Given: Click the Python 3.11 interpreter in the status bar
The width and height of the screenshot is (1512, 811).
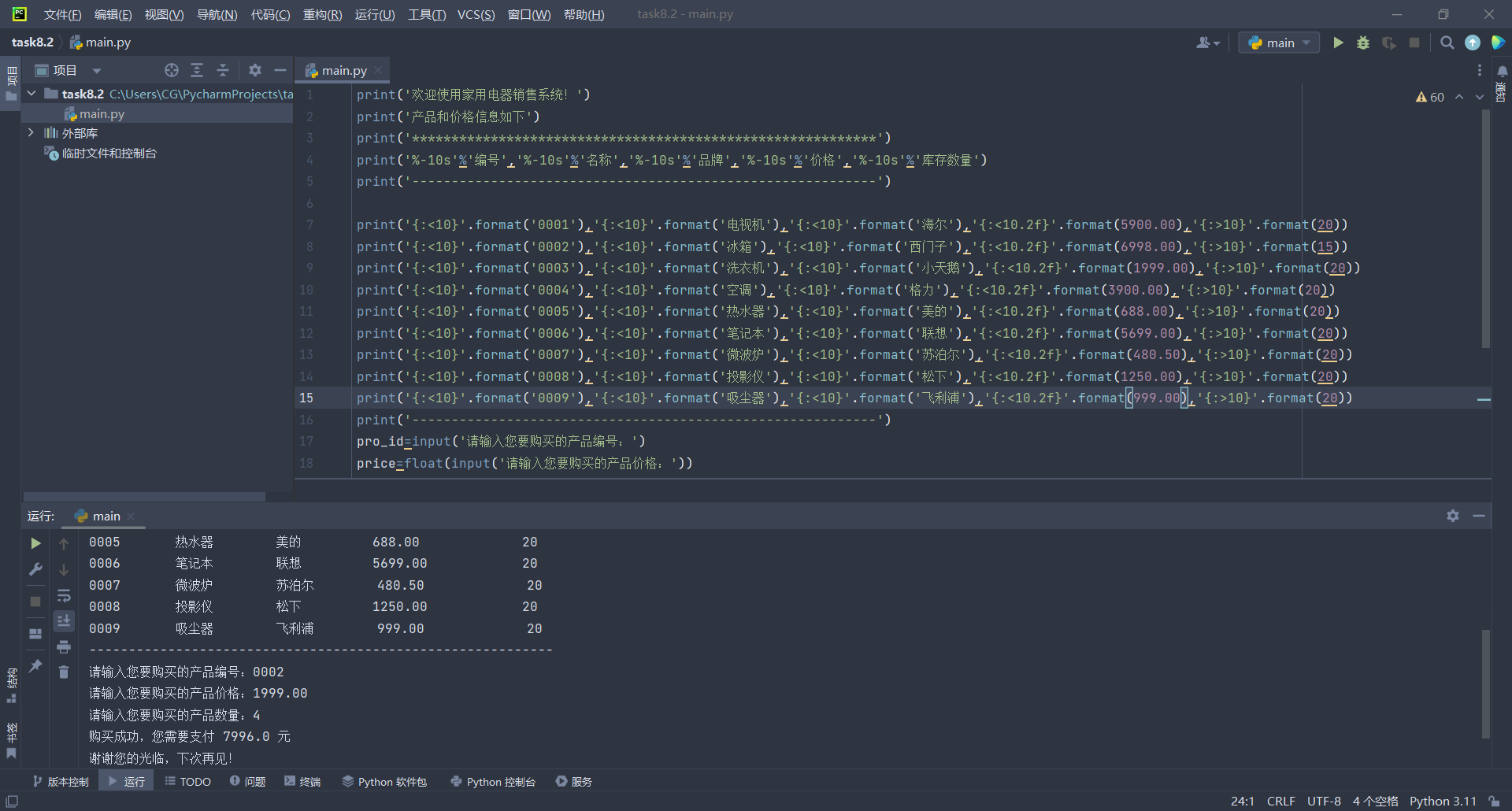Looking at the screenshot, I should [x=1443, y=801].
